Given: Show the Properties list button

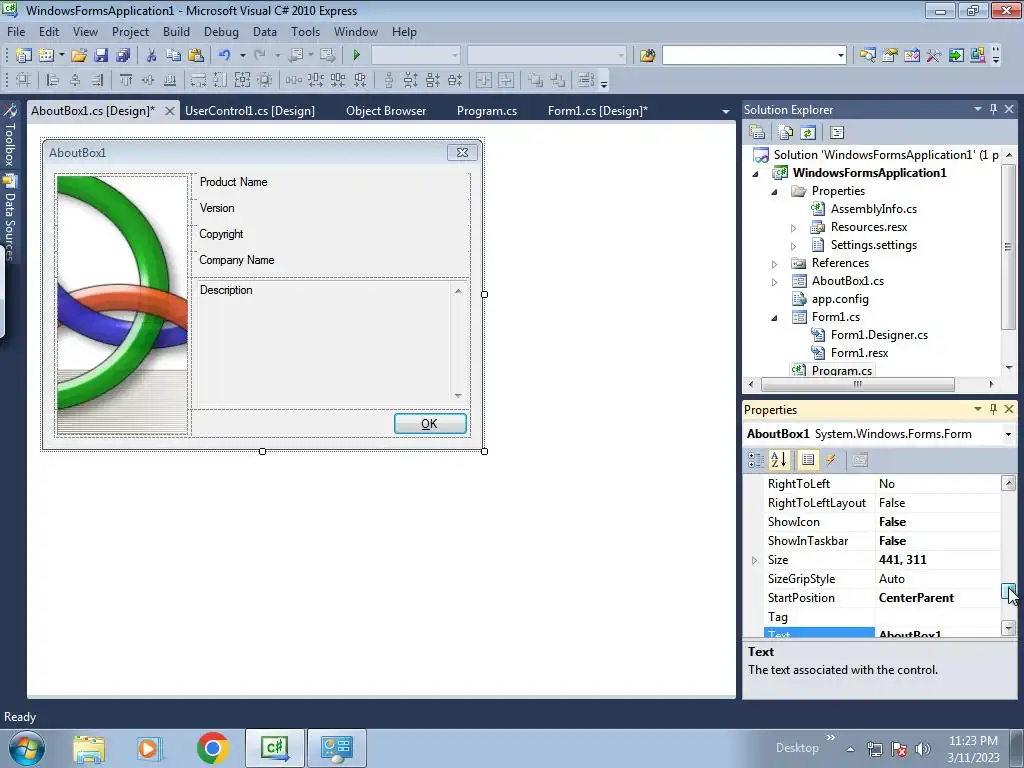Looking at the screenshot, I should tap(808, 460).
